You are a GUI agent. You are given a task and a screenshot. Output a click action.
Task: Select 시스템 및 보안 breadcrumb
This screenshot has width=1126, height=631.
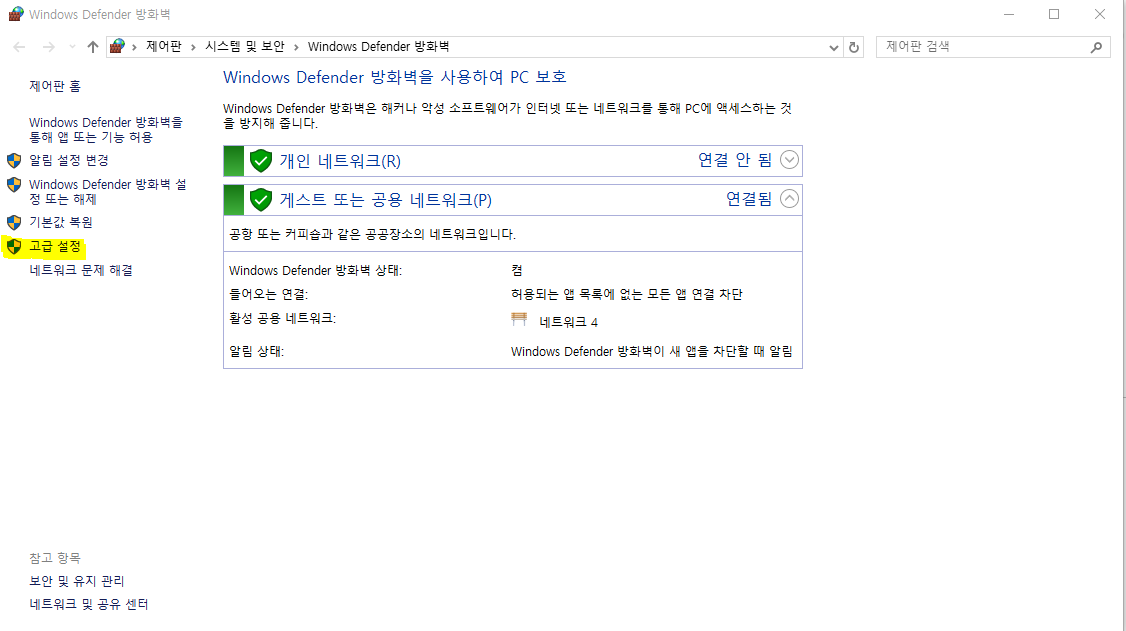(x=245, y=47)
